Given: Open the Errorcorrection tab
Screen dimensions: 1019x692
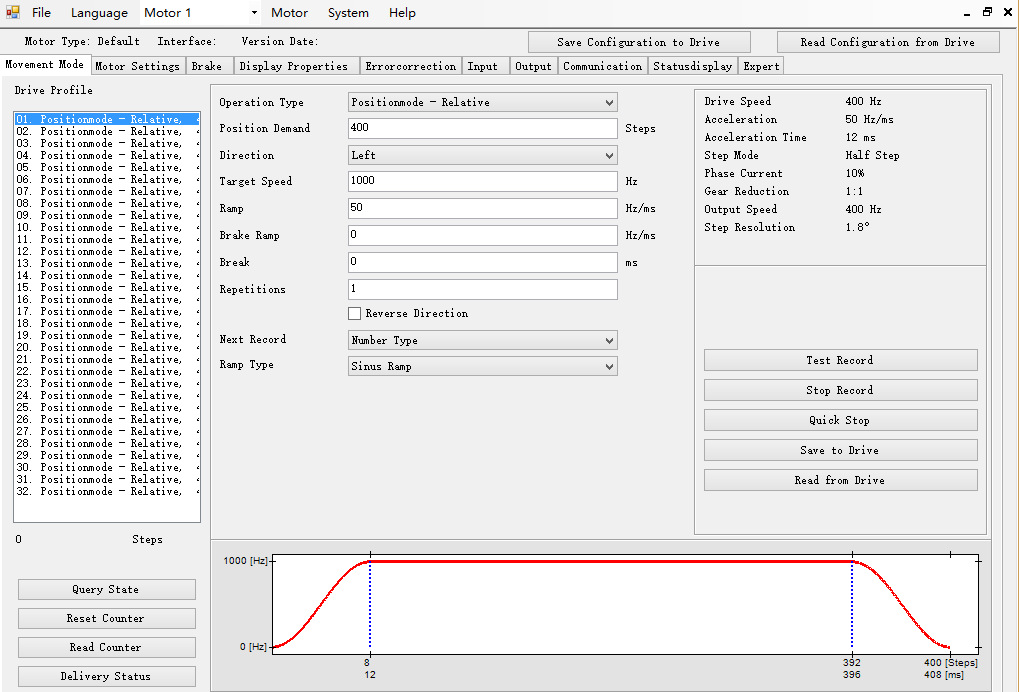Looking at the screenshot, I should [x=410, y=66].
